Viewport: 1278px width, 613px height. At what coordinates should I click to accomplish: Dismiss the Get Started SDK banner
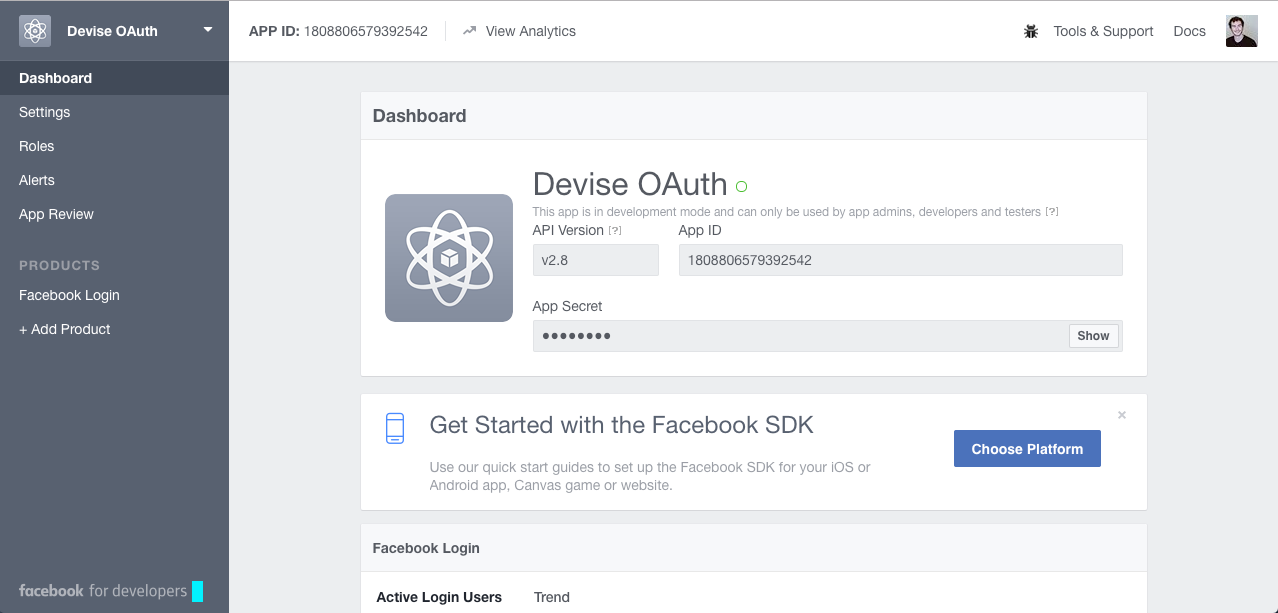[x=1121, y=414]
